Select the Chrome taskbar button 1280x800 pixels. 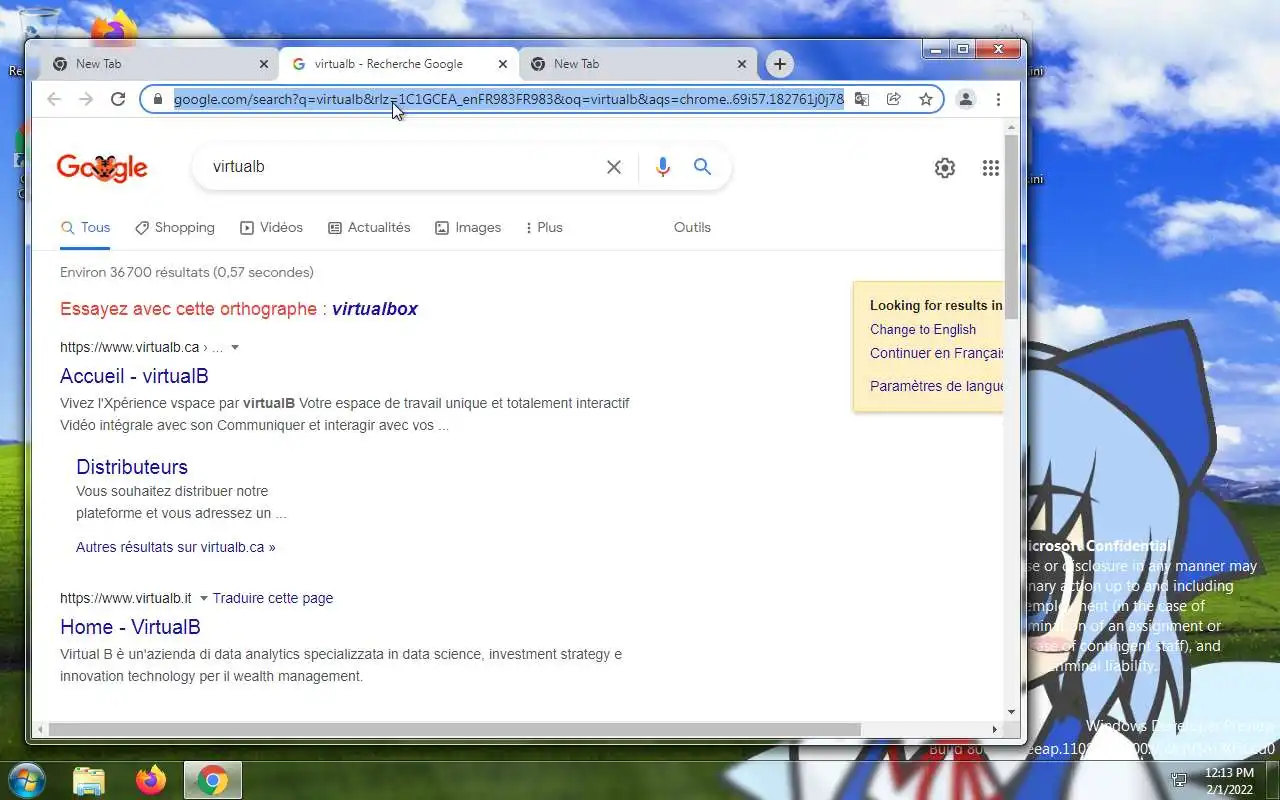pos(213,780)
